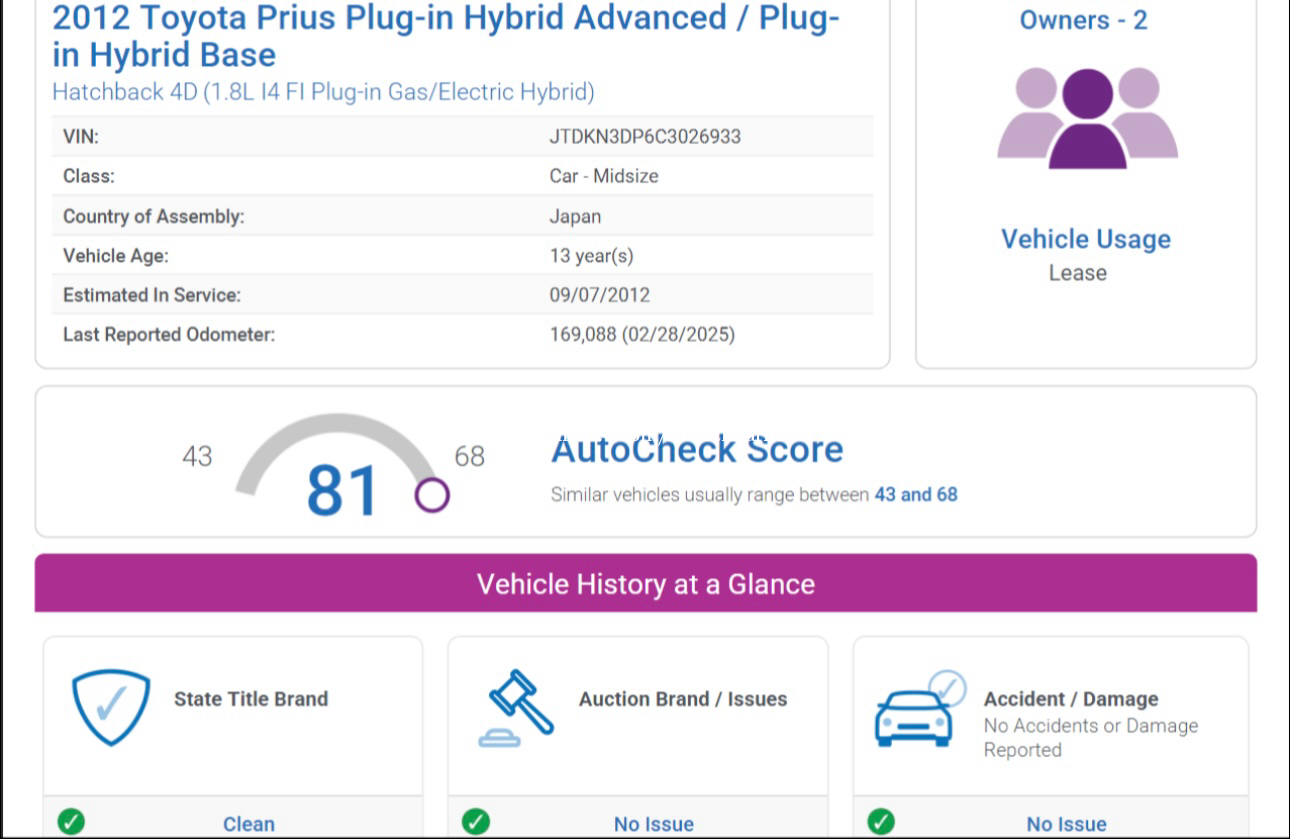Click the 'Country of Assembly:' label
This screenshot has width=1290, height=839.
coord(153,216)
